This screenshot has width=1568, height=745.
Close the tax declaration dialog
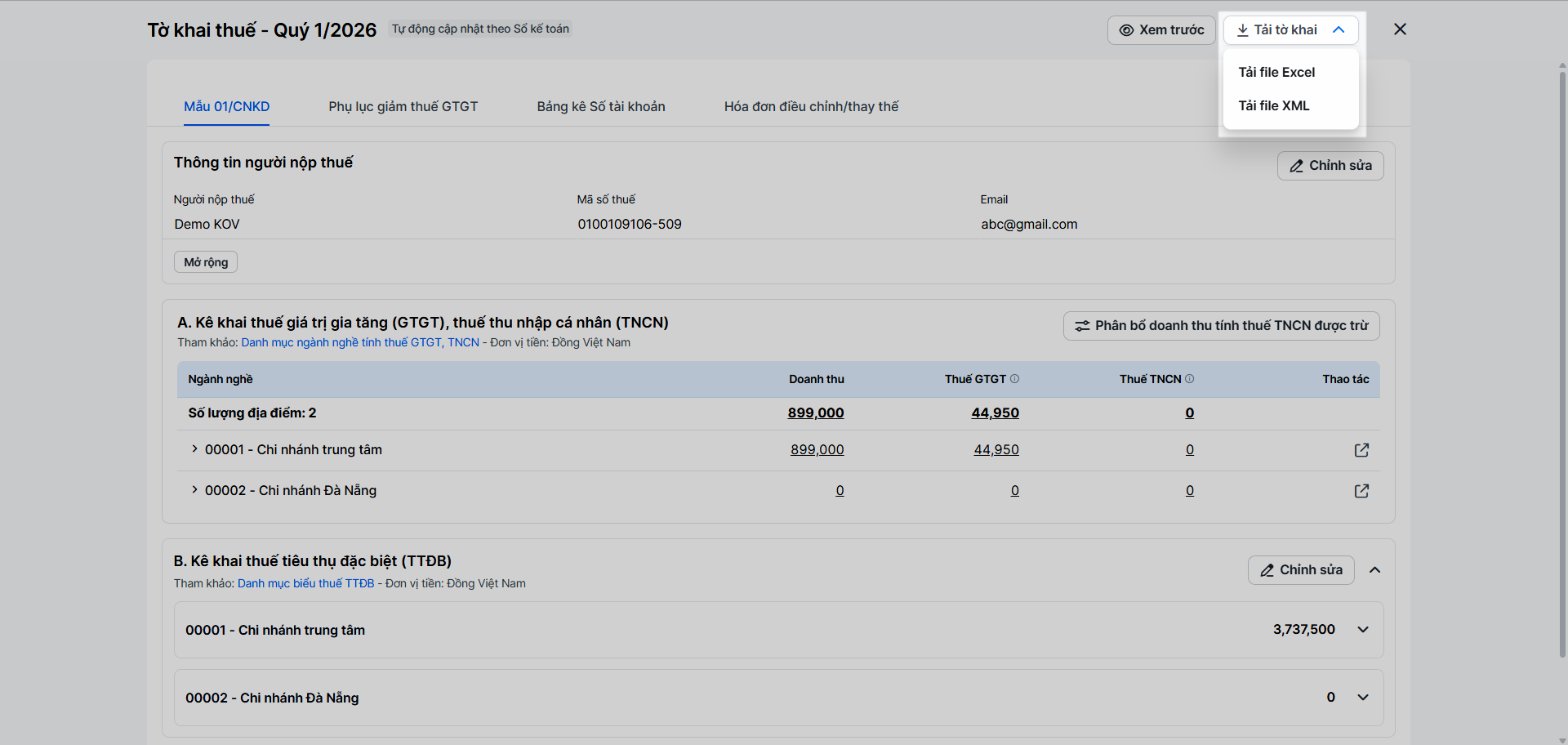point(1400,29)
